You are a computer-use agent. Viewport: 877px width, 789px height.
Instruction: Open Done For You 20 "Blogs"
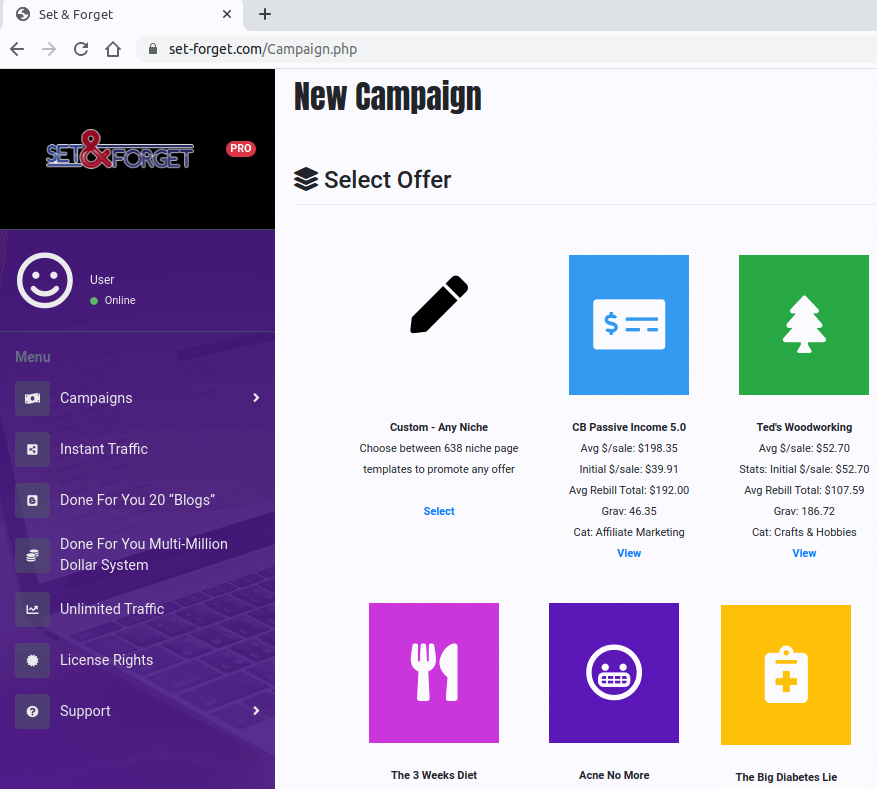(x=138, y=500)
